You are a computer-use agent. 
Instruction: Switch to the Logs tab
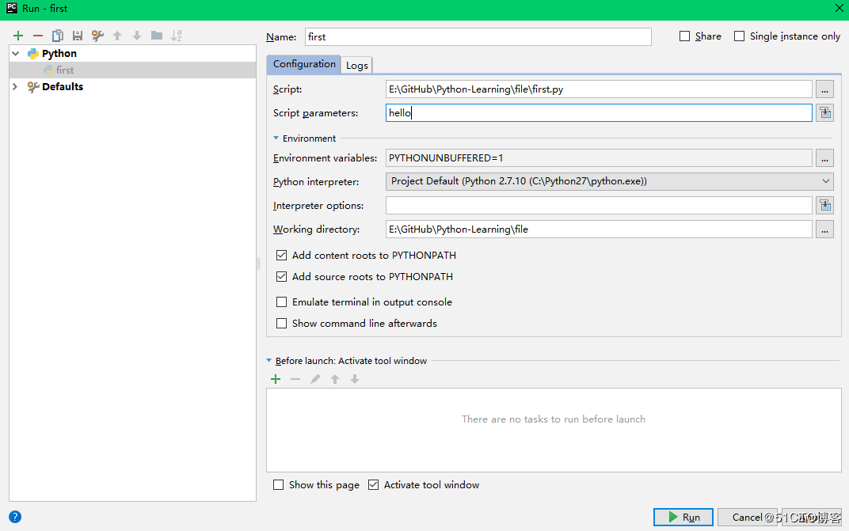click(x=357, y=65)
